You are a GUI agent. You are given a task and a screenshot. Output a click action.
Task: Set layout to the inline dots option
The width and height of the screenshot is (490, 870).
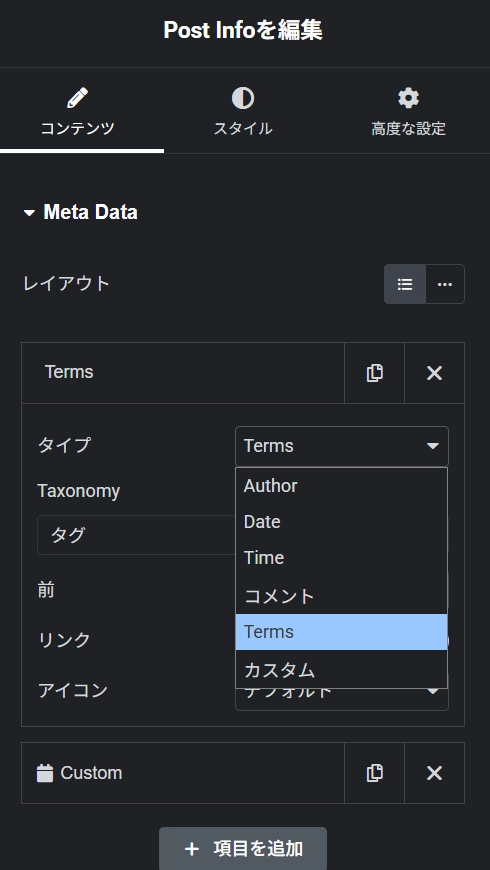coord(445,284)
